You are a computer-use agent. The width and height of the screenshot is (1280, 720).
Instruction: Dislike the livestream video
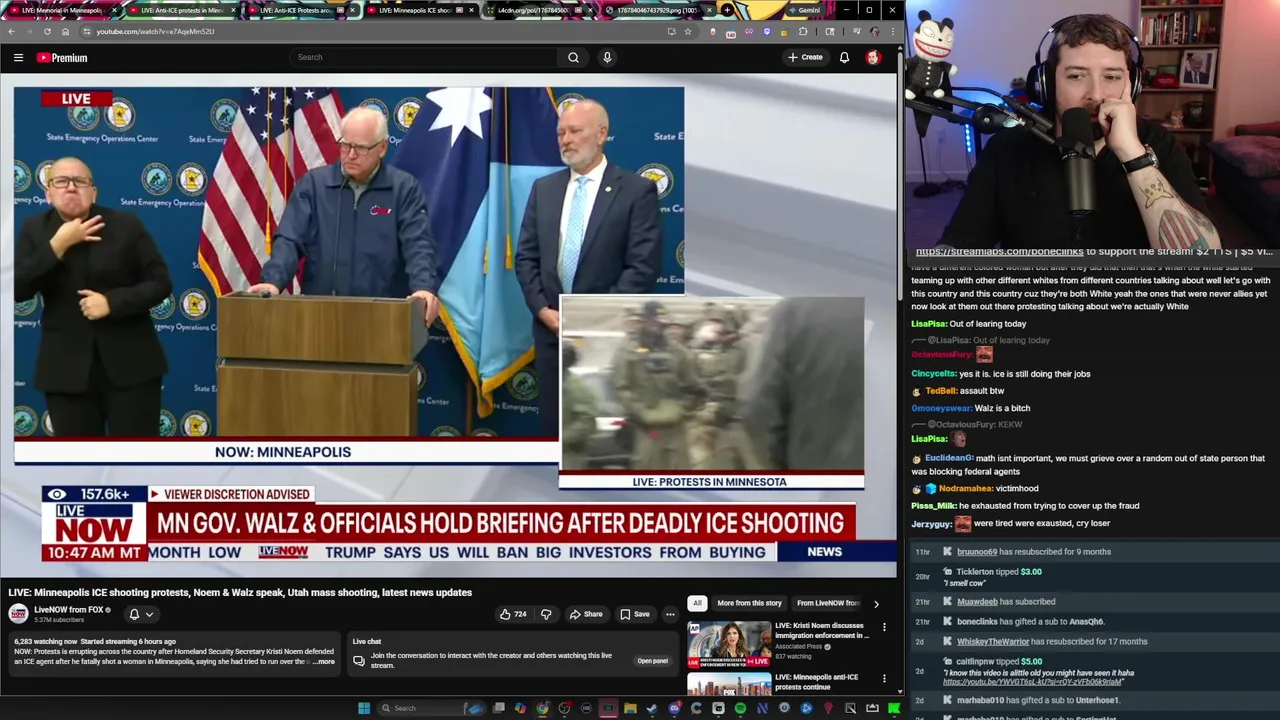tap(546, 614)
